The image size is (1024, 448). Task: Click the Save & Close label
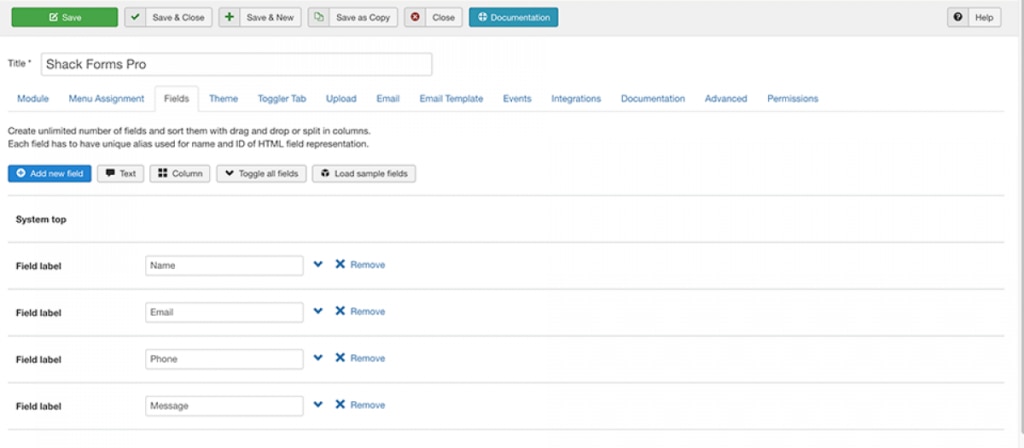tap(178, 18)
